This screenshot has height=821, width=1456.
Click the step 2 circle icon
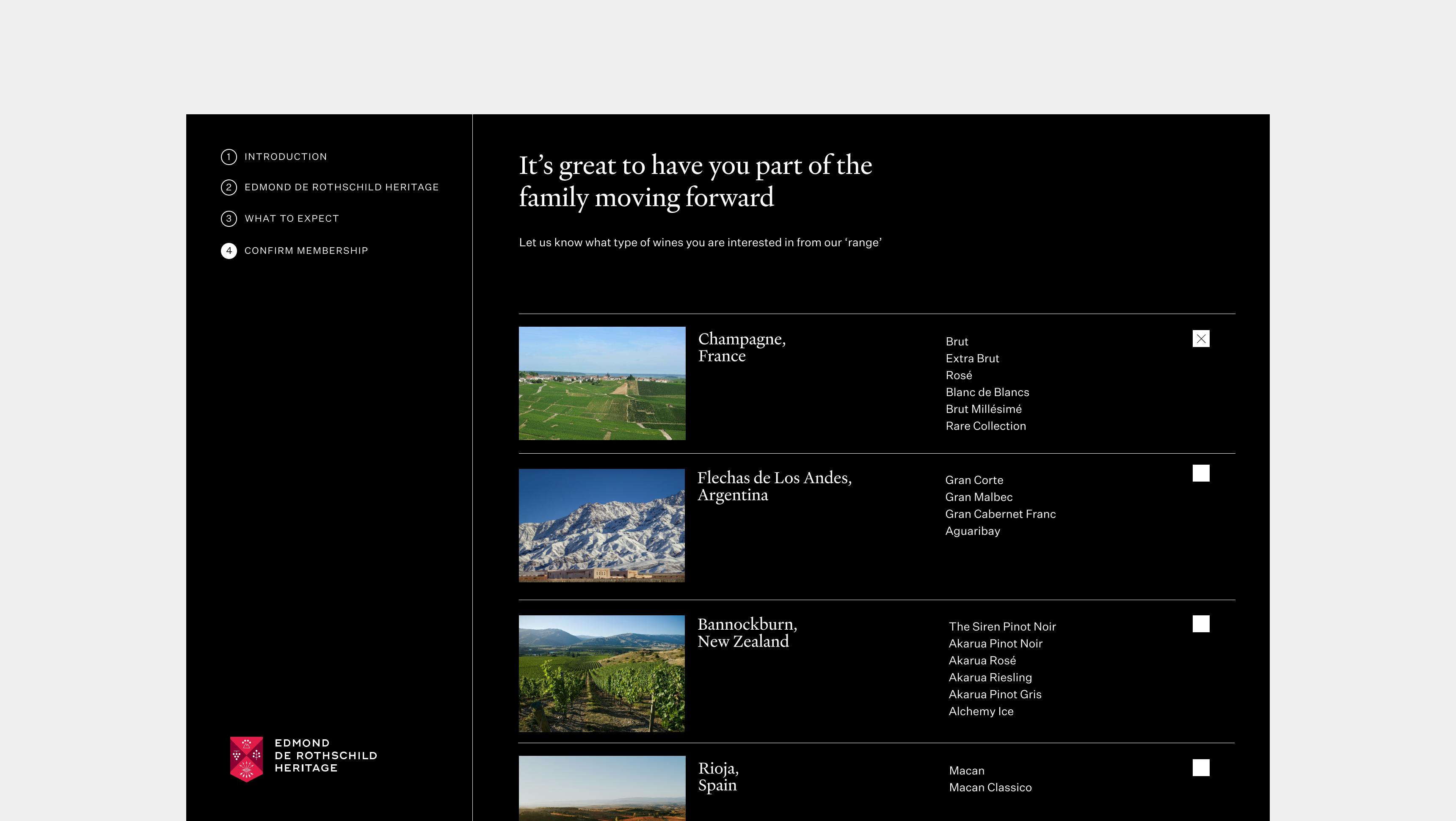[x=229, y=187]
